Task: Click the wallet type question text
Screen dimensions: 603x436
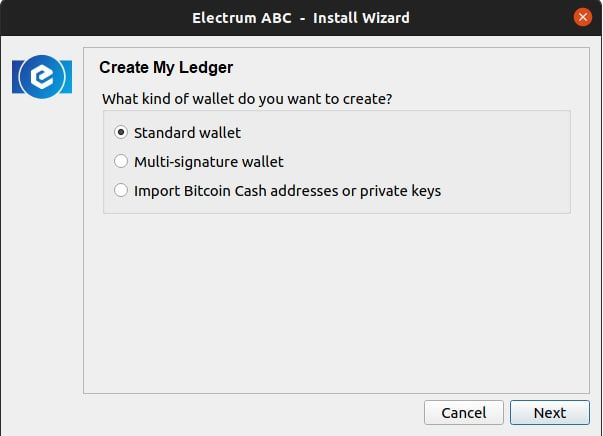Action: 247,99
